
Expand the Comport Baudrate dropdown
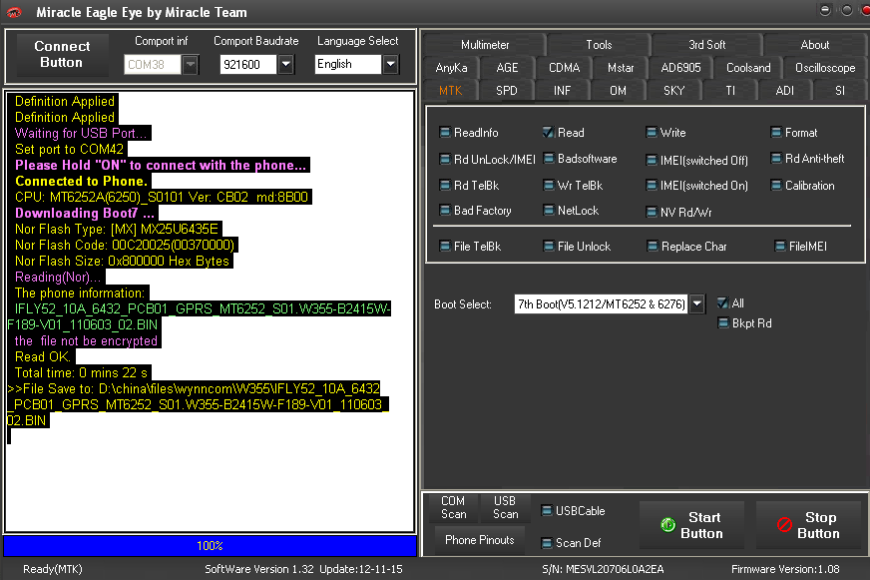pos(285,64)
